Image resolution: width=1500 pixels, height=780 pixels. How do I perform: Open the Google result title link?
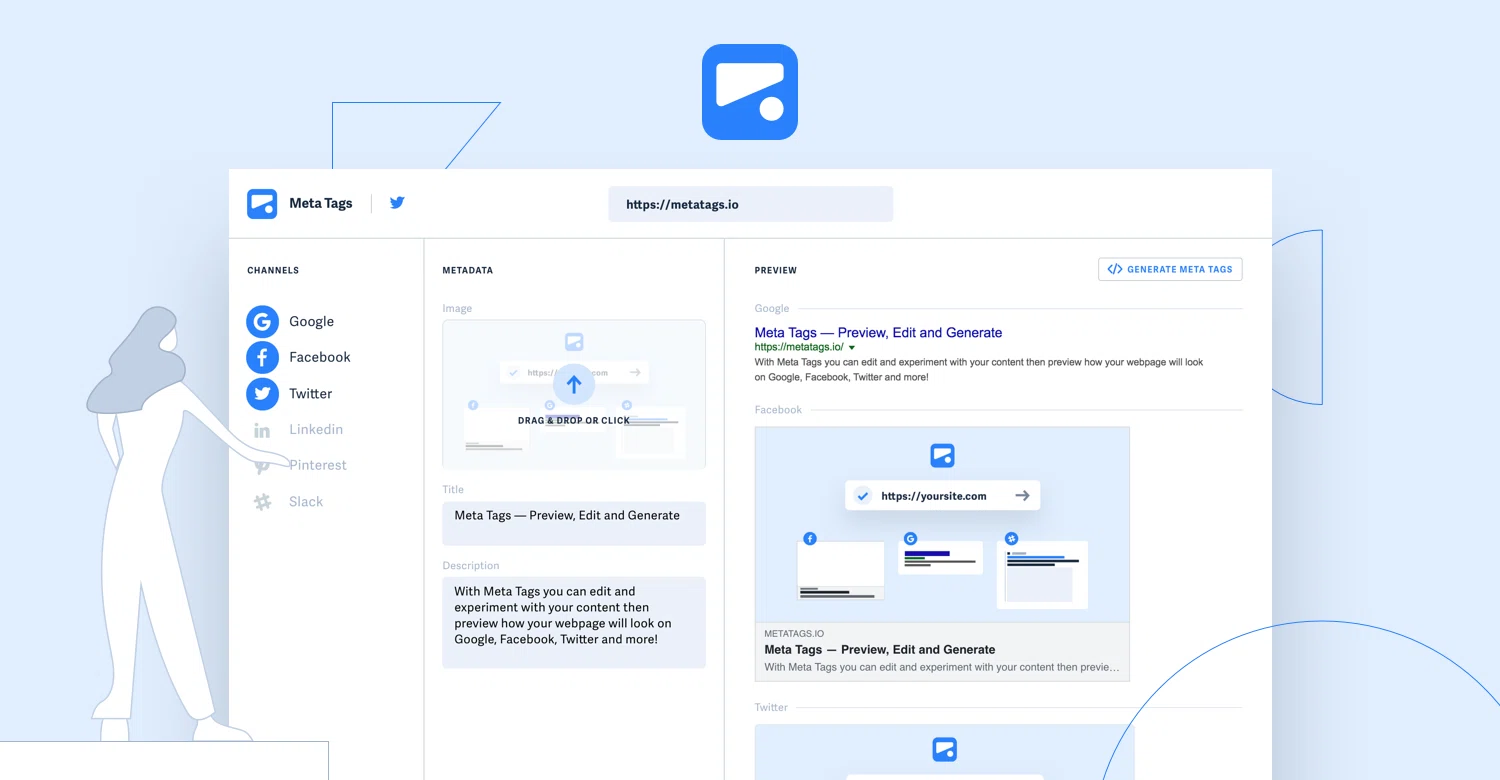pyautogui.click(x=878, y=333)
